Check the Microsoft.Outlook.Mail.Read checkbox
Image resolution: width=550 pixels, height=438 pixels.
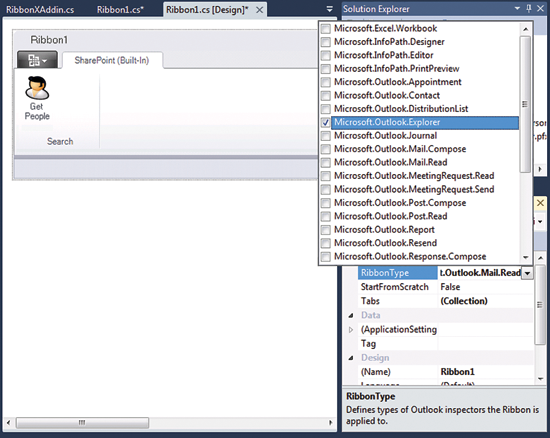(x=326, y=162)
